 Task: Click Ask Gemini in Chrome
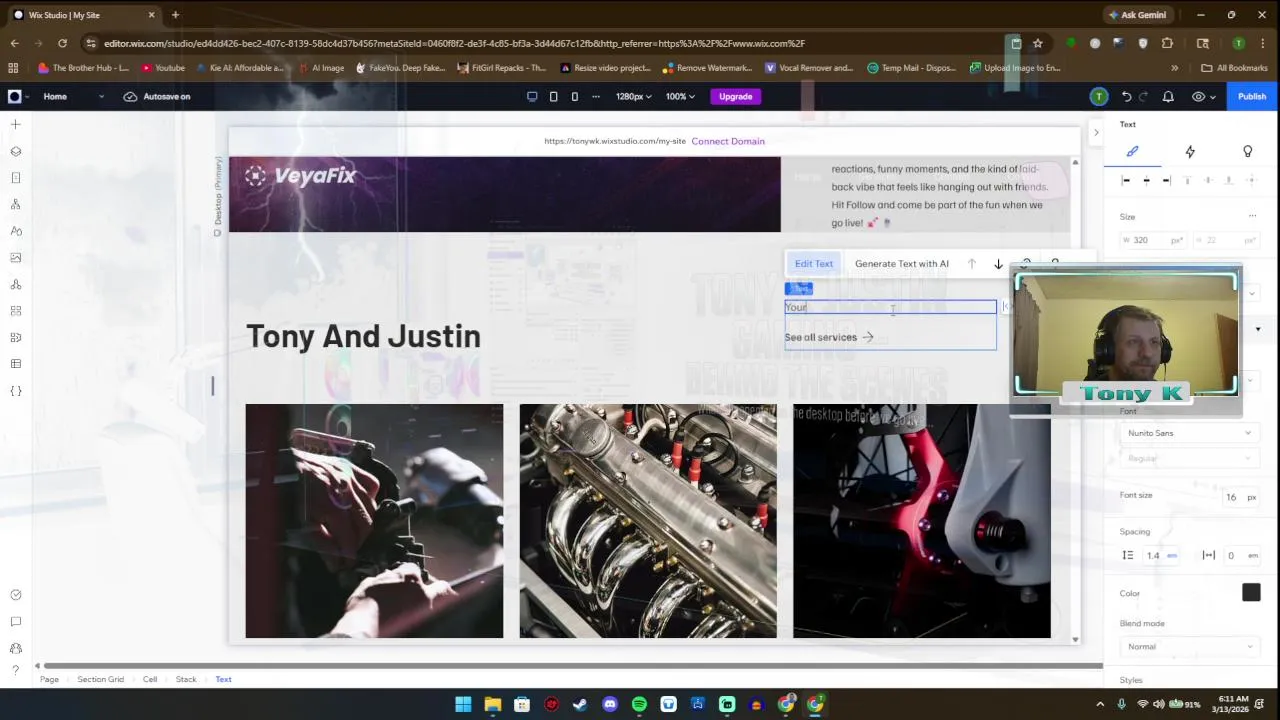pos(1136,15)
